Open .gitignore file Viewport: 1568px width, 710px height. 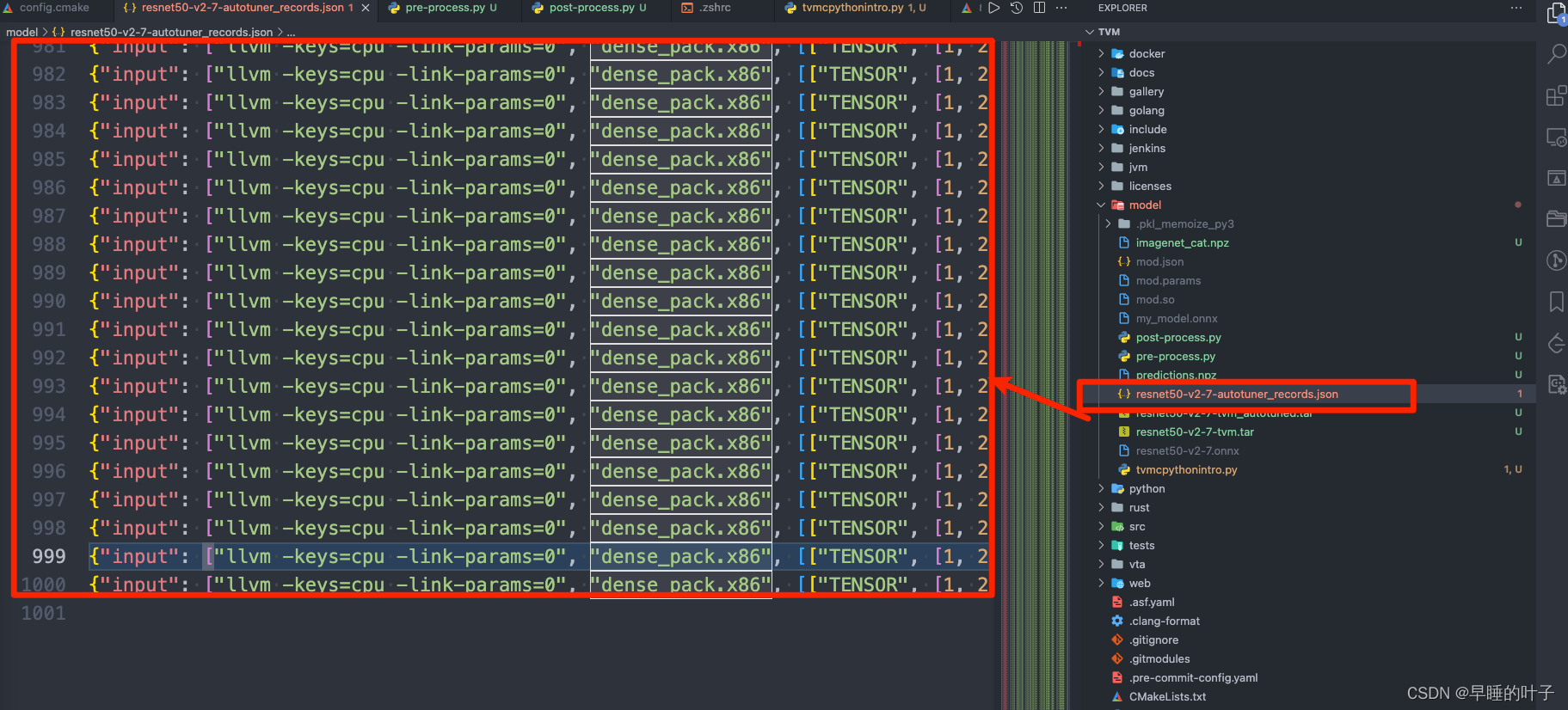[1153, 640]
